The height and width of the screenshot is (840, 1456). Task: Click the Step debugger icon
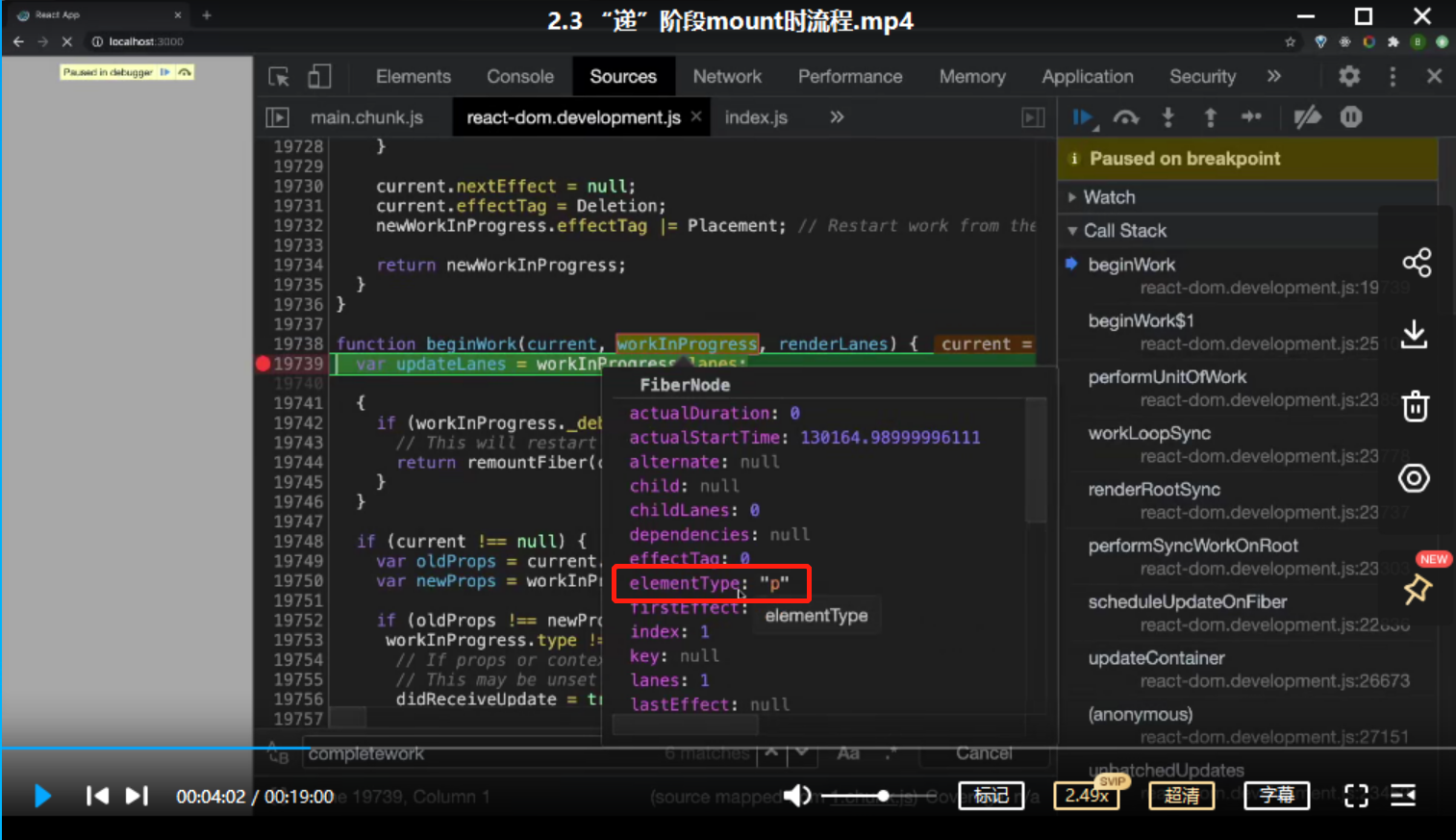click(x=1251, y=116)
